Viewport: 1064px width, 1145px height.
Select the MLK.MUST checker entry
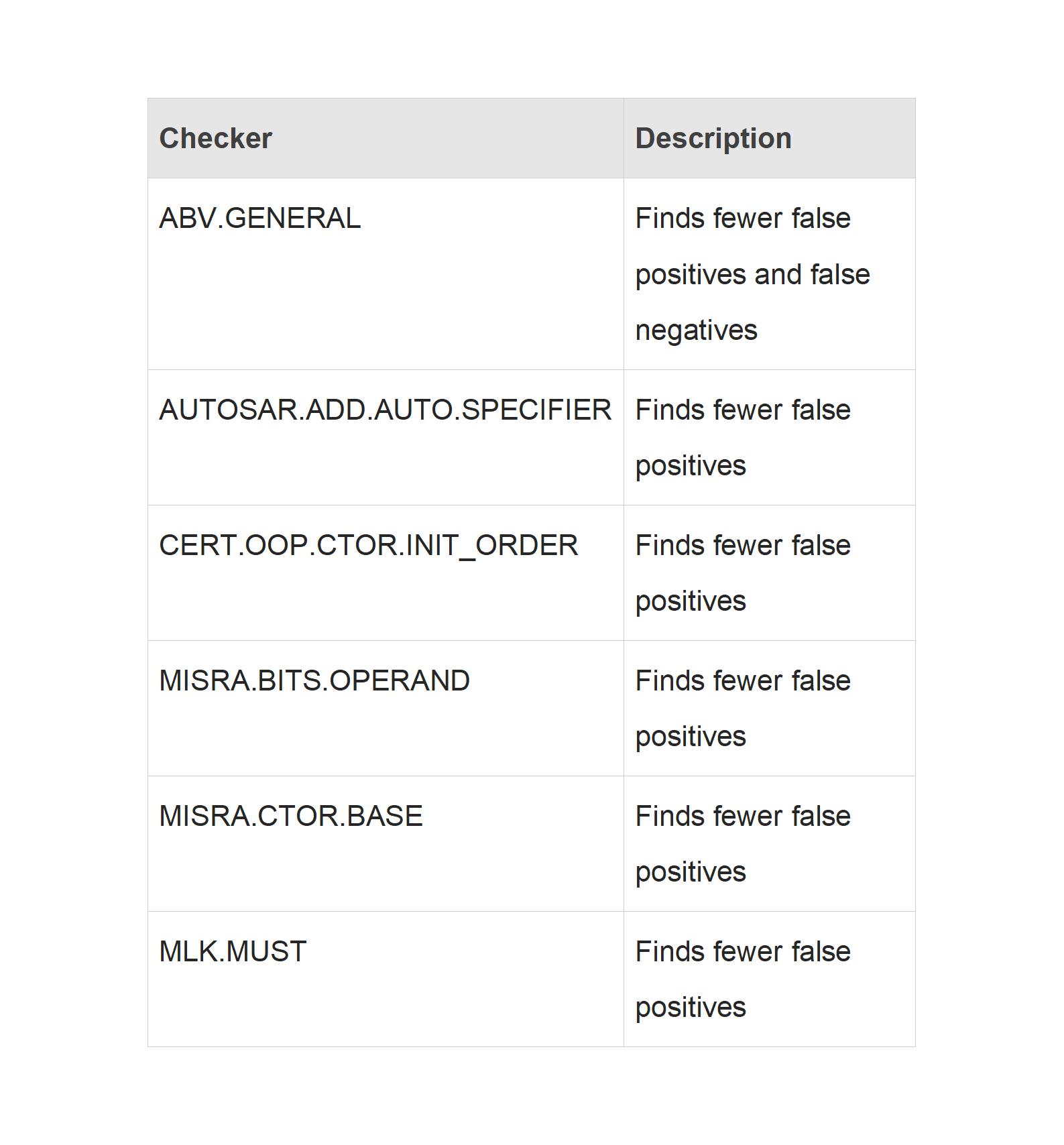point(233,952)
